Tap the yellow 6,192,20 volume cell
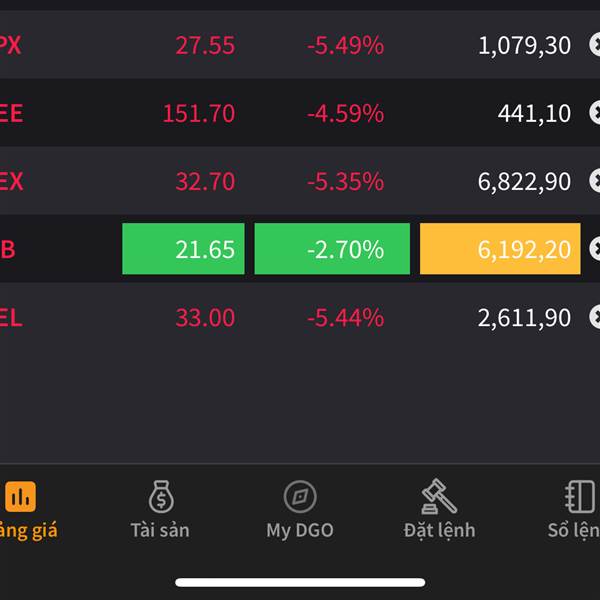The width and height of the screenshot is (600, 600). (500, 249)
